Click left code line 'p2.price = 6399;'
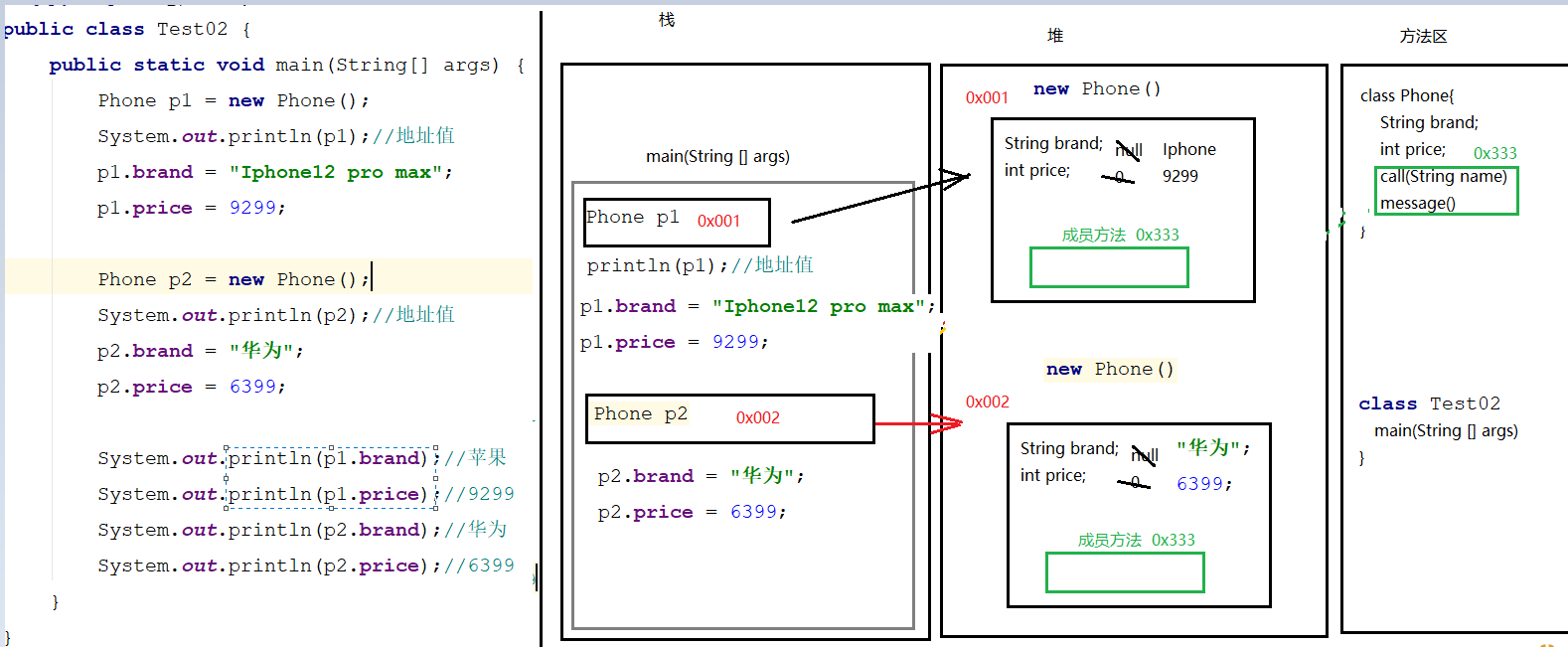1568x647 pixels. [192, 388]
